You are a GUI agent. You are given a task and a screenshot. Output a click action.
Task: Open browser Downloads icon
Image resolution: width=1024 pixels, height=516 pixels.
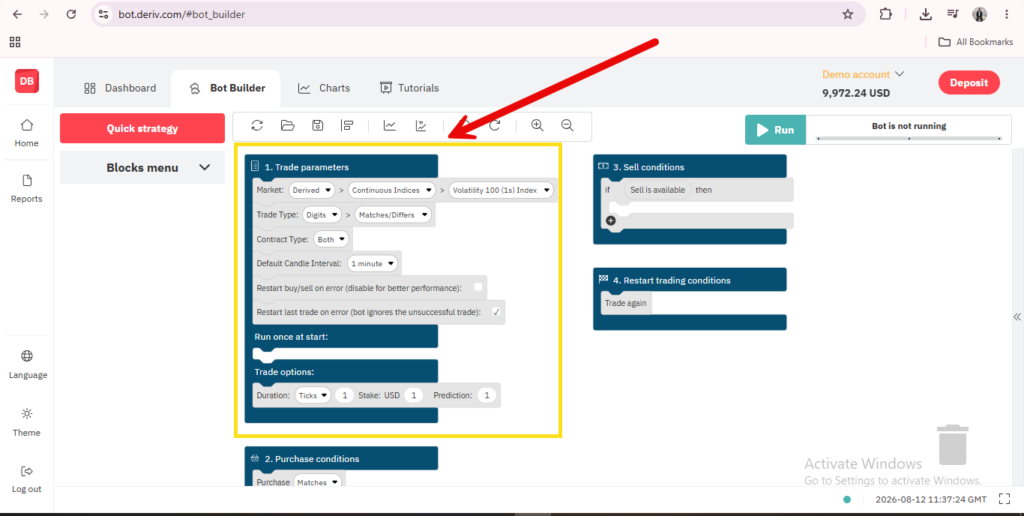925,14
